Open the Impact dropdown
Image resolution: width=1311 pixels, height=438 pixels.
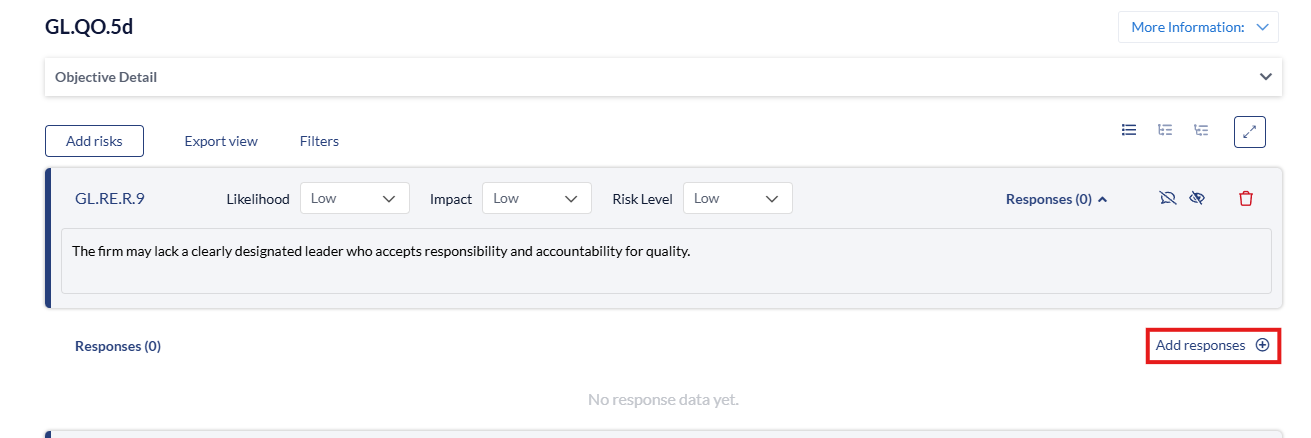pyautogui.click(x=536, y=198)
